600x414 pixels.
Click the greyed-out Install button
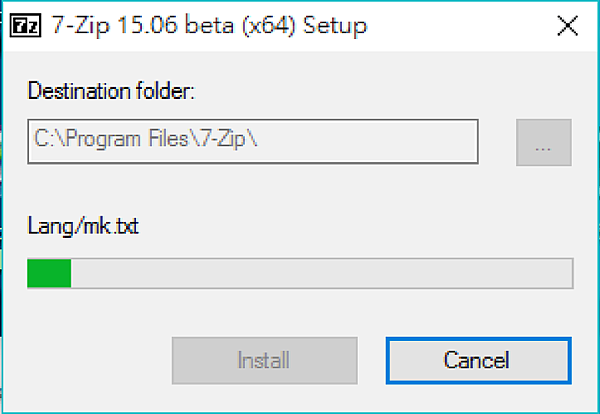[x=265, y=360]
